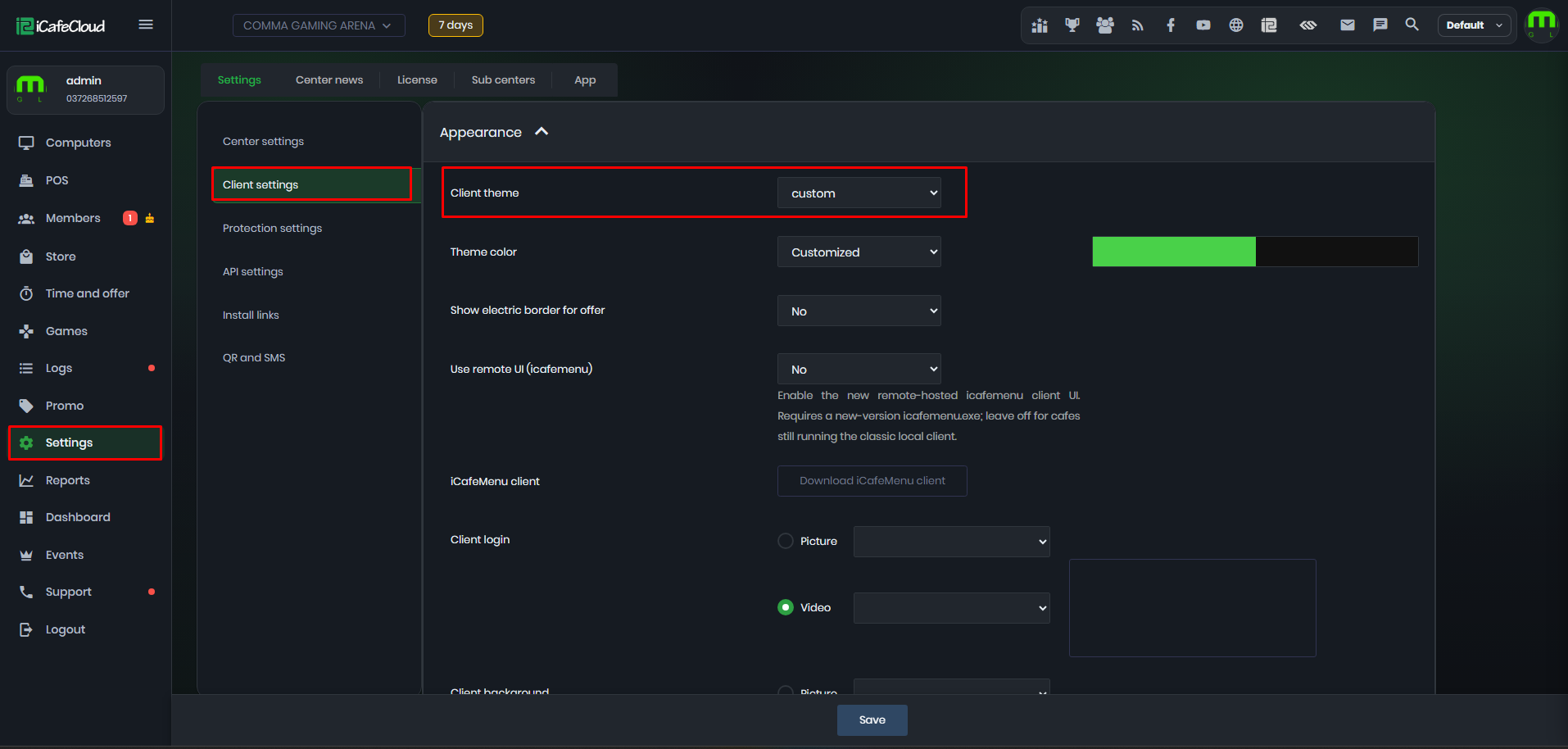Open the Client login Picture file dropdown
The image size is (1568, 749).
pos(952,542)
